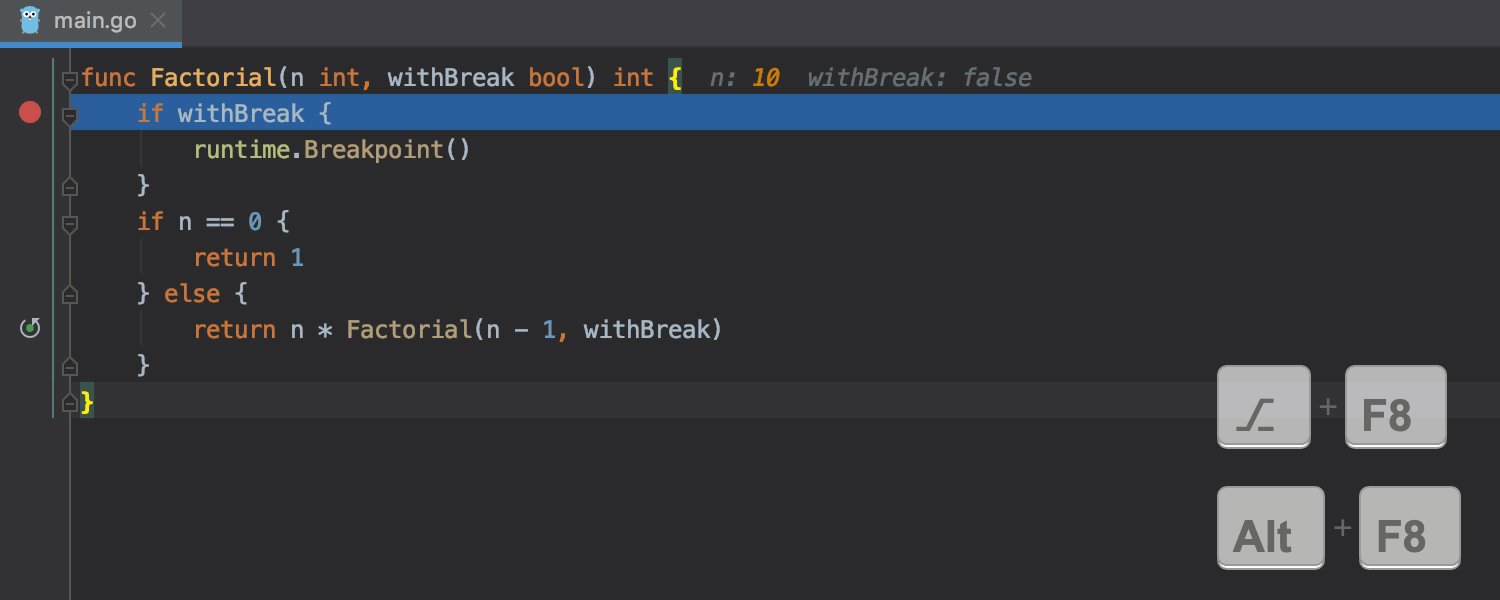Click the F8 keycap beside Option symbol

coord(1395,406)
